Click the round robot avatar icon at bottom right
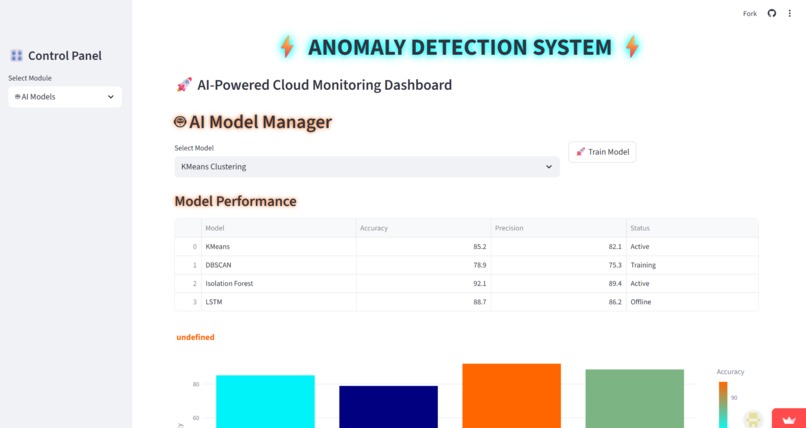The height and width of the screenshot is (428, 806). pos(754,420)
